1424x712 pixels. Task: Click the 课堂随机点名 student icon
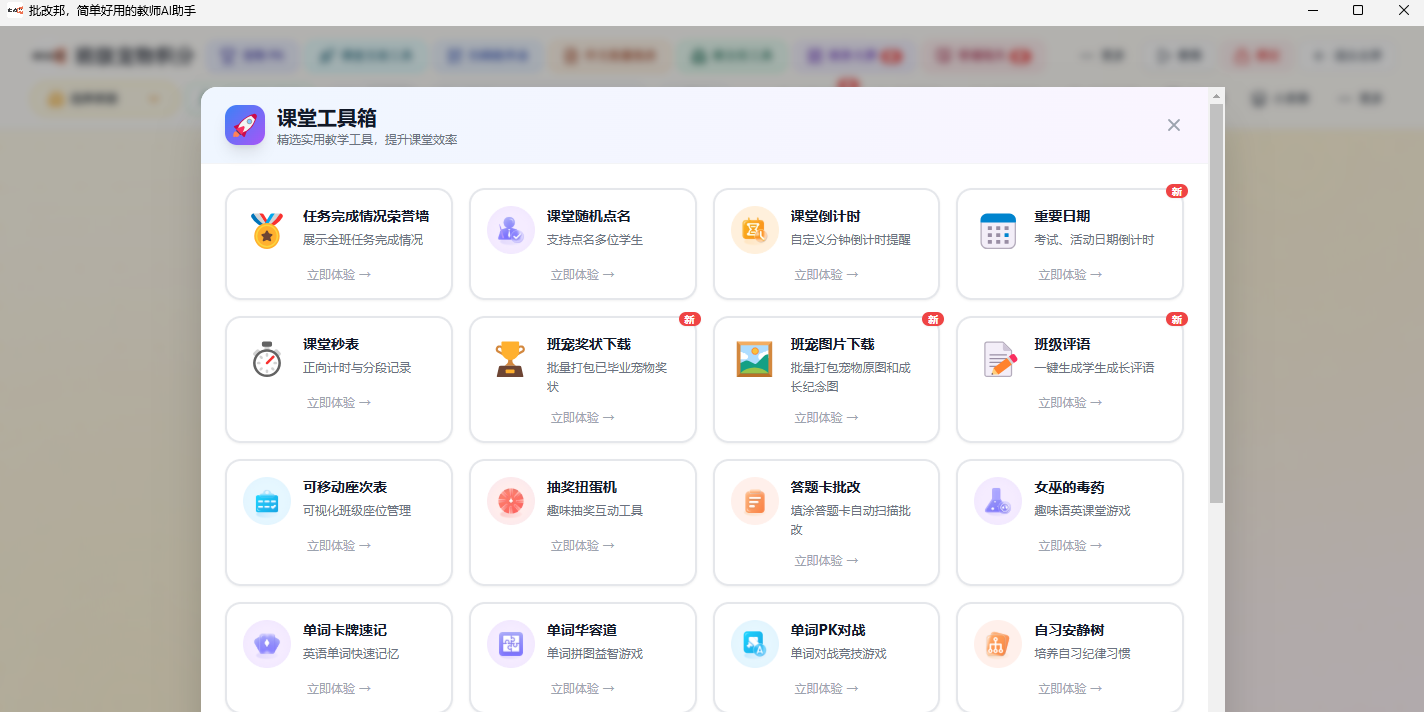(x=511, y=230)
